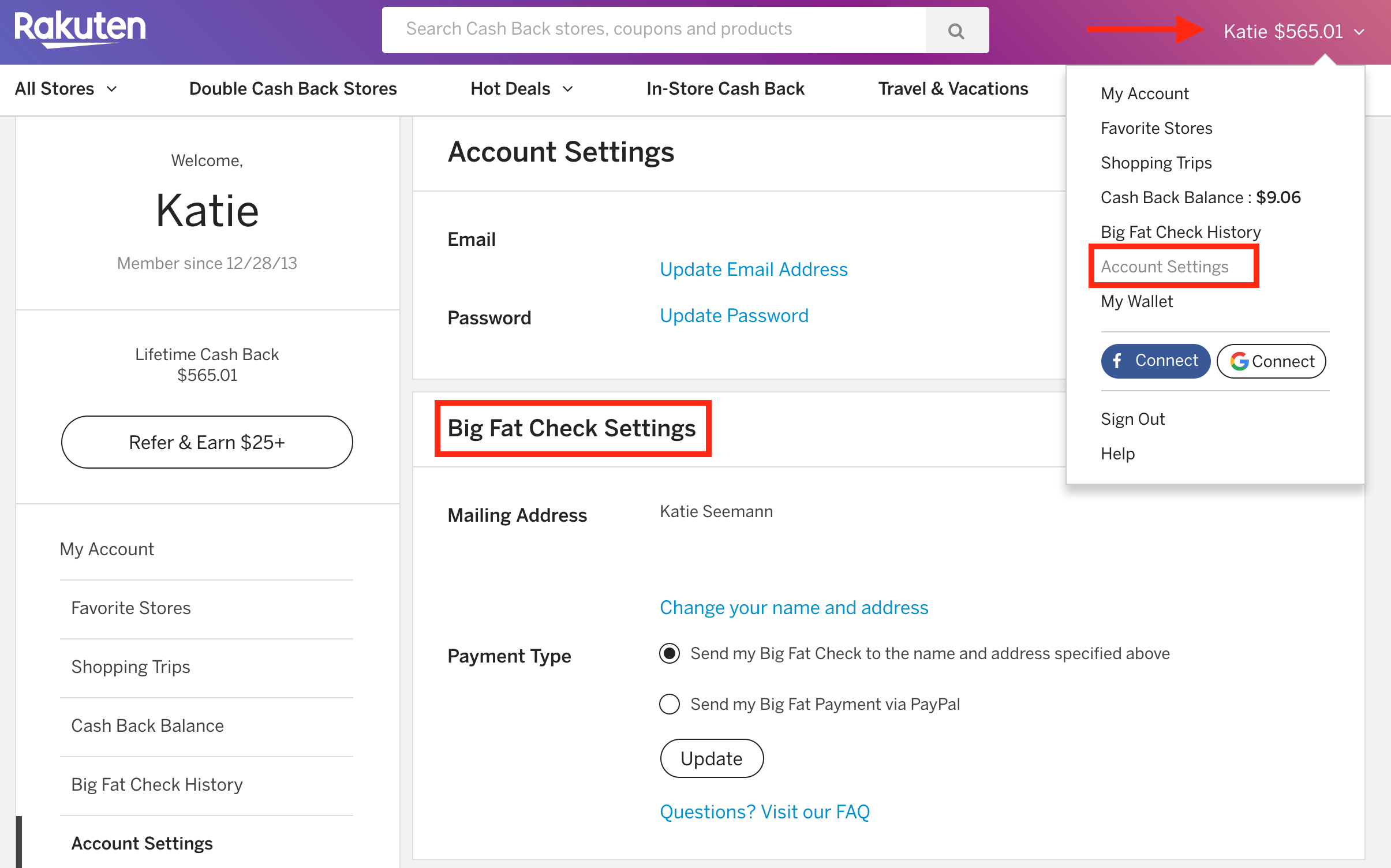
Task: Click the search input field
Action: pos(686,29)
